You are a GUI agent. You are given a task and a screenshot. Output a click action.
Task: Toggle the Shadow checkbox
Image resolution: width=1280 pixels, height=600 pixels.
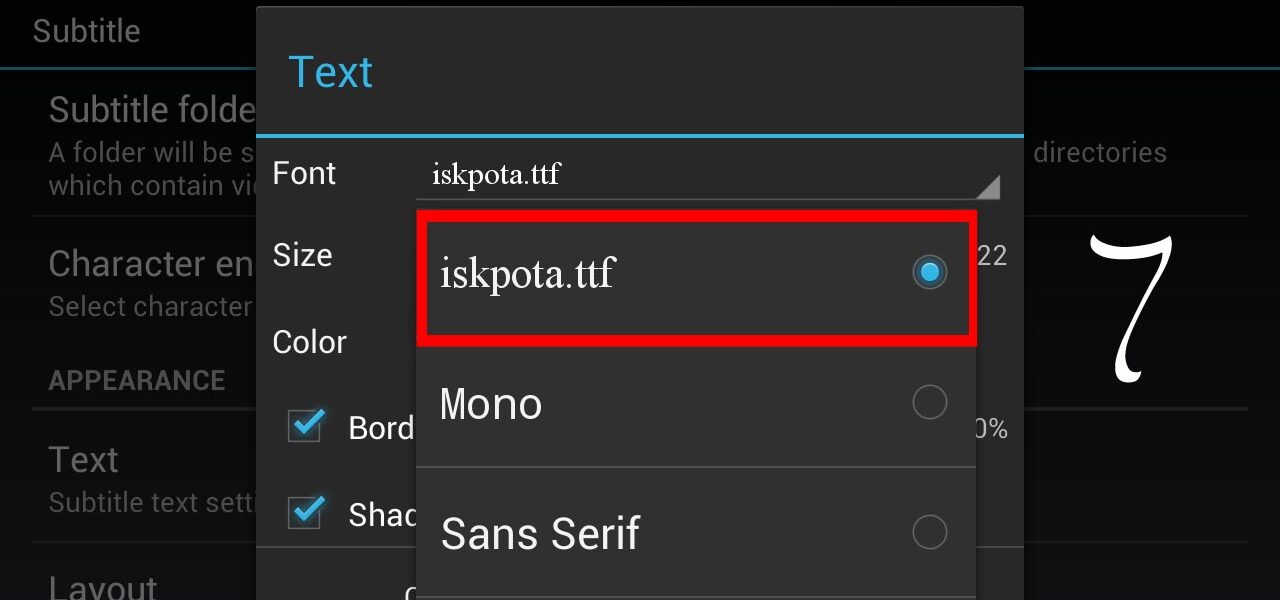(x=305, y=512)
